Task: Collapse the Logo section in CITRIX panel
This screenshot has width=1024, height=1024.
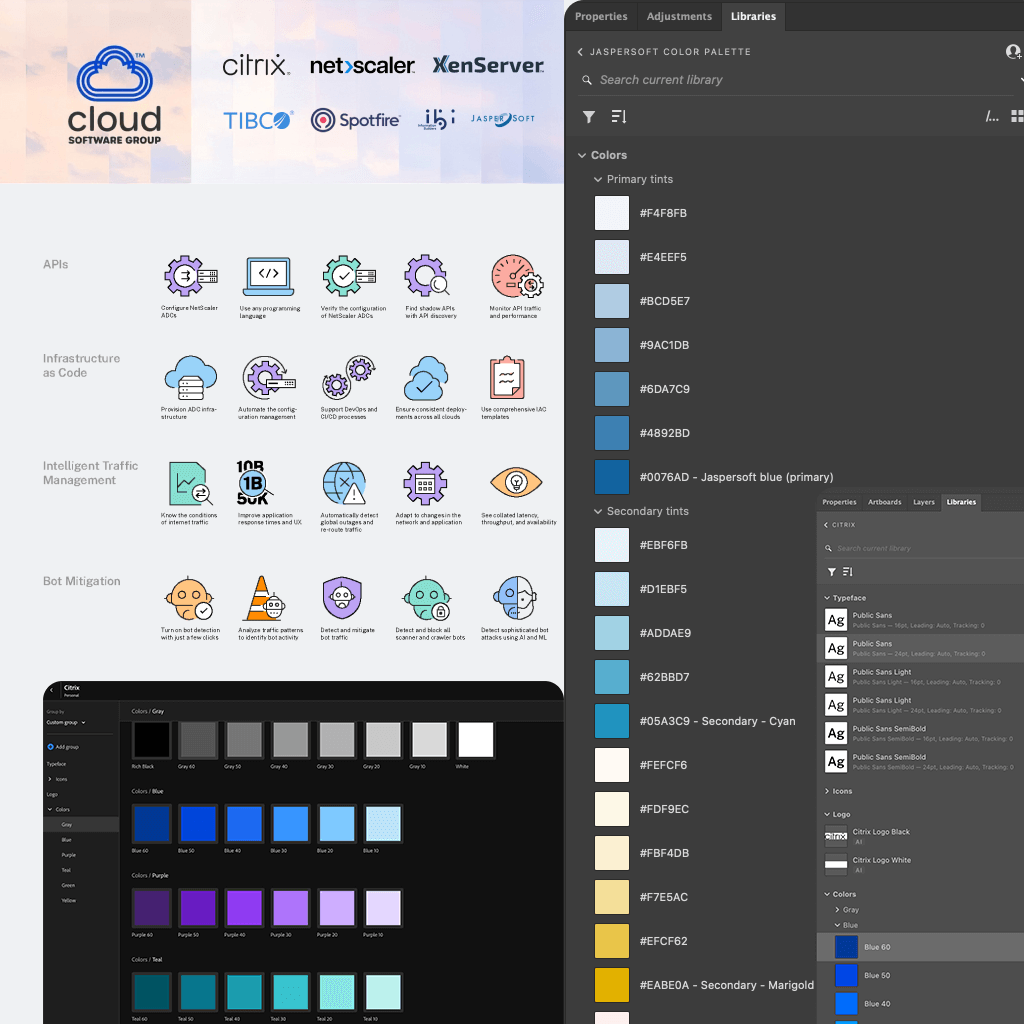Action: click(827, 814)
